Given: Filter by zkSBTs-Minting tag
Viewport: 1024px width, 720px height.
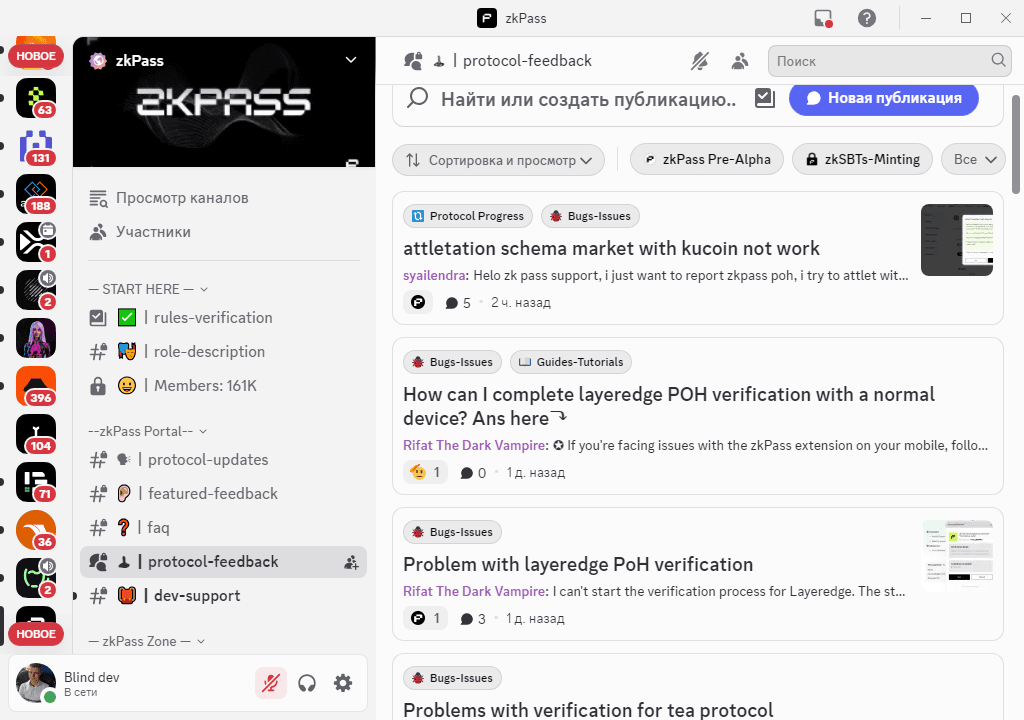Looking at the screenshot, I should (x=862, y=159).
